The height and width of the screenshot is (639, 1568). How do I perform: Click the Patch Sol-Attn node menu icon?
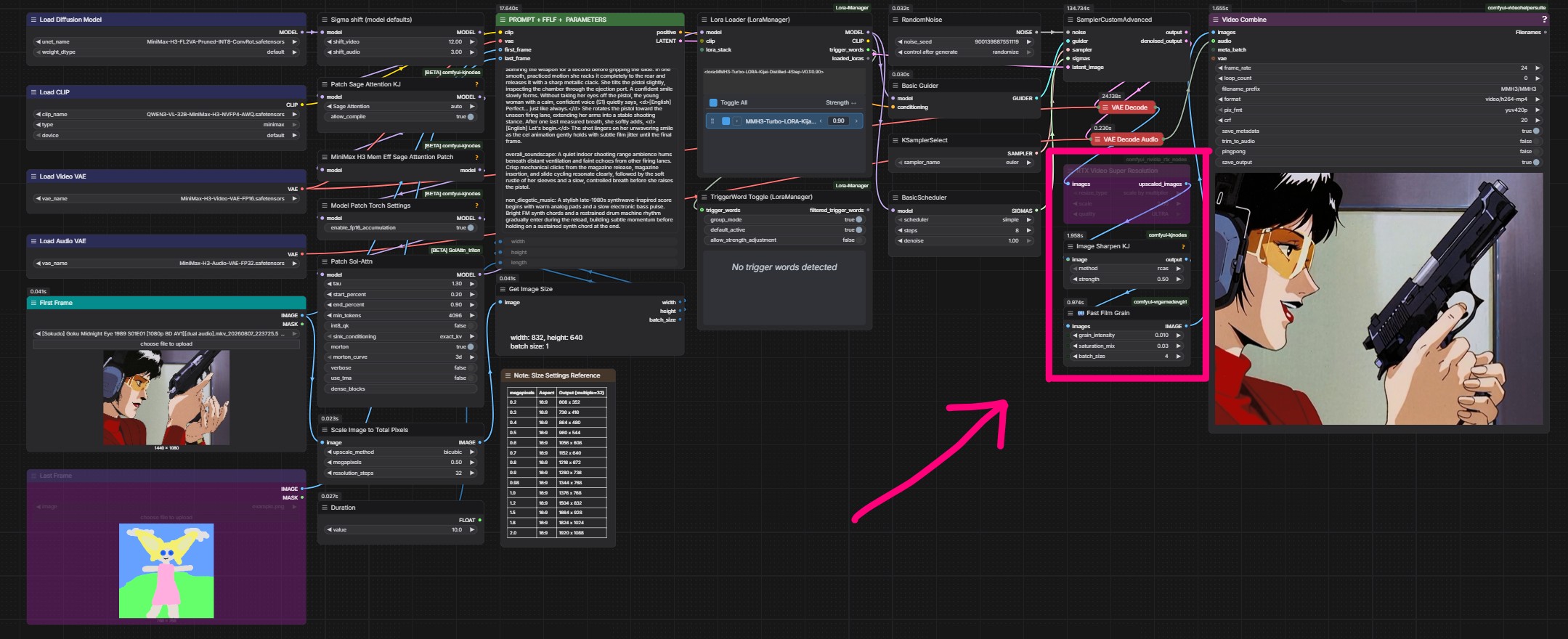coord(325,261)
